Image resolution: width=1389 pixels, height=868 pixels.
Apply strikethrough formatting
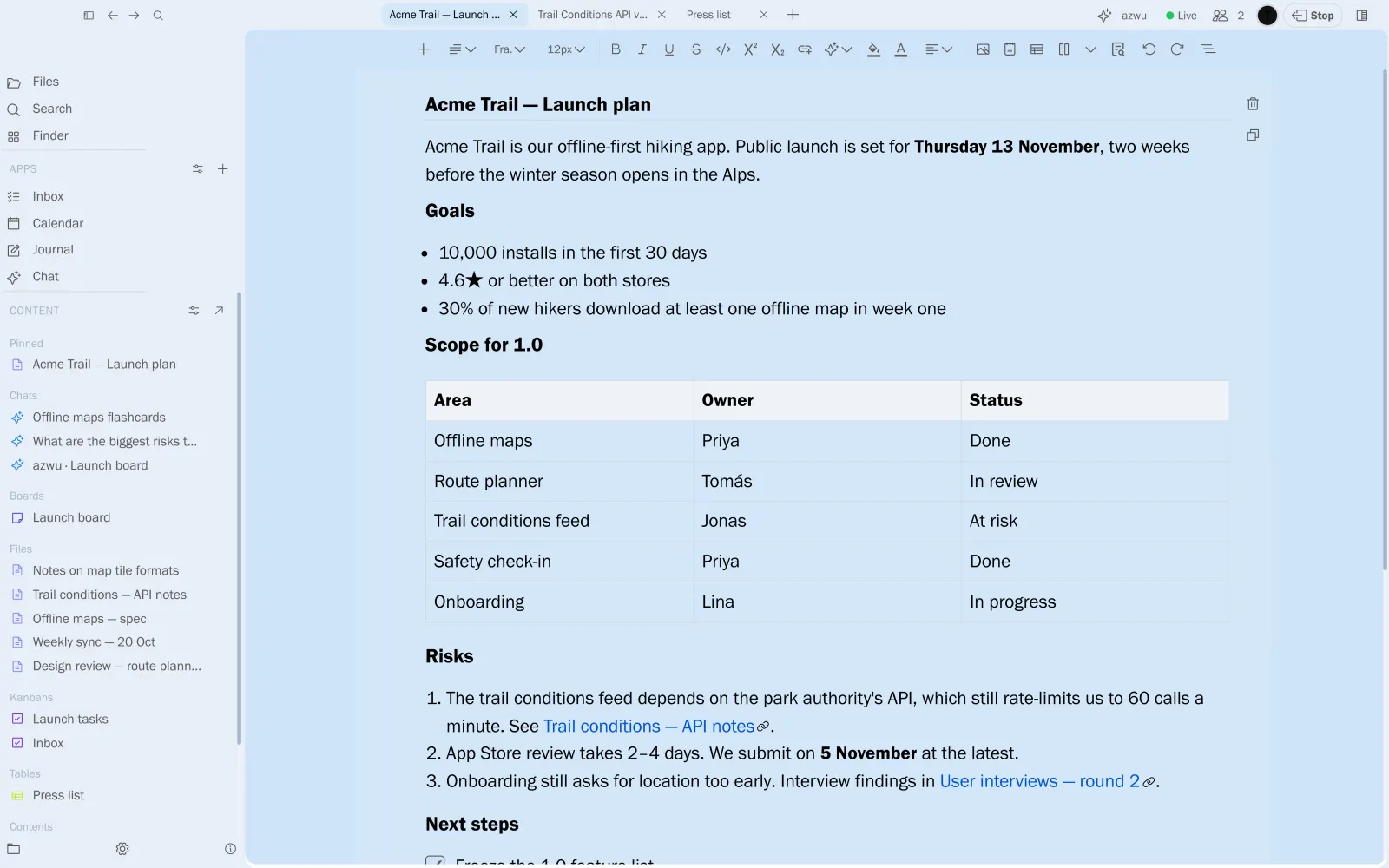tap(696, 49)
